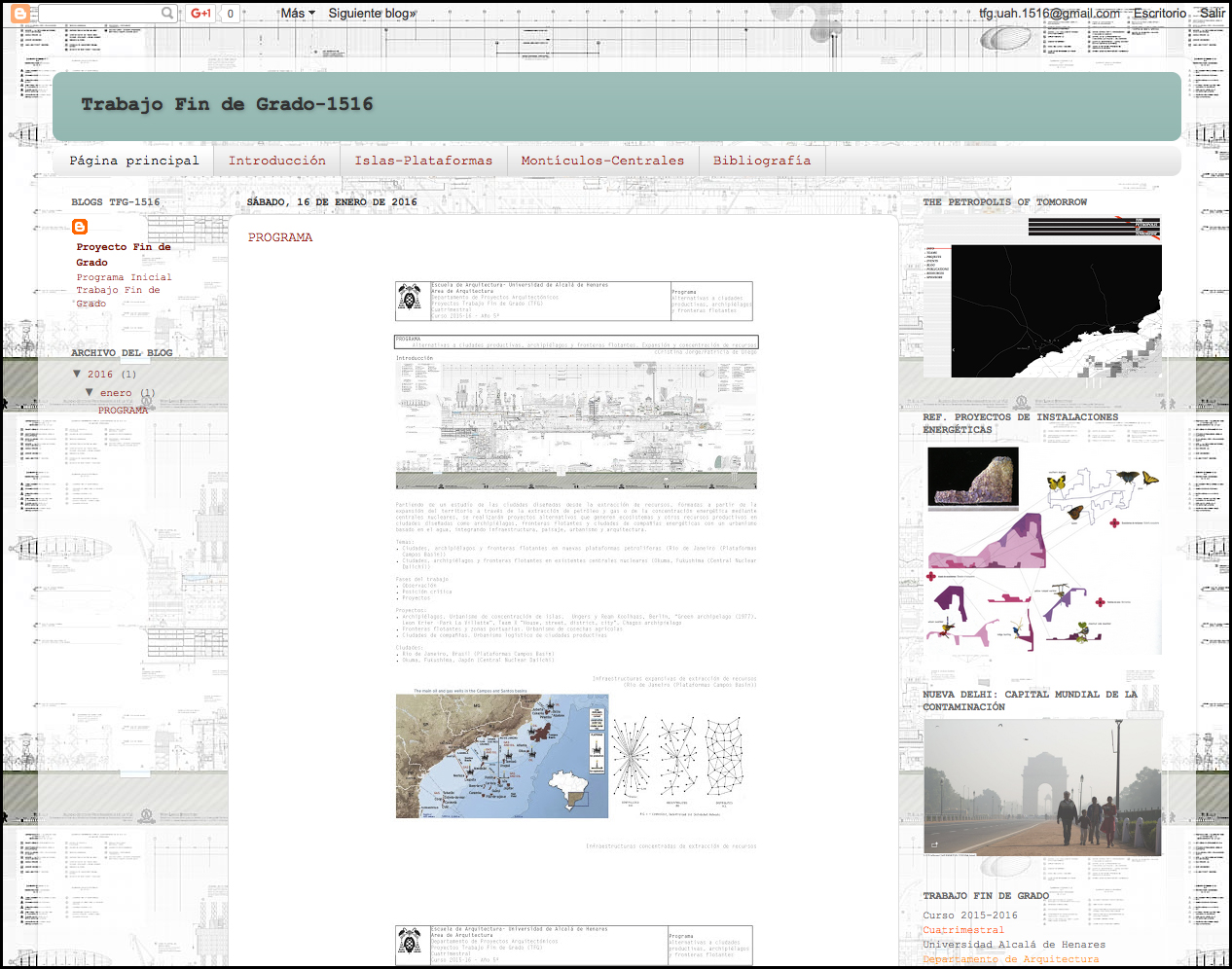Open the Más dropdown menu

pyautogui.click(x=297, y=14)
